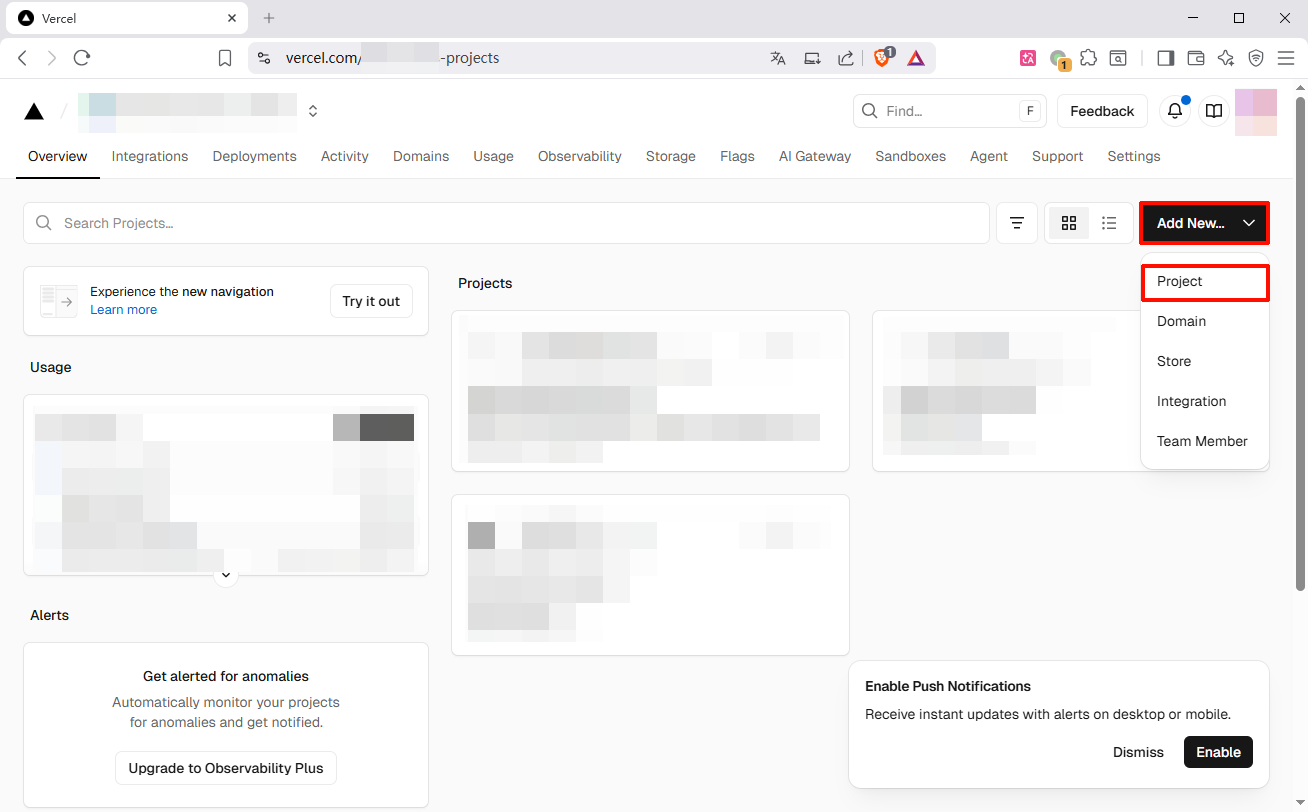Open the documentation book icon
Viewport: 1308px width, 812px height.
tap(1213, 111)
